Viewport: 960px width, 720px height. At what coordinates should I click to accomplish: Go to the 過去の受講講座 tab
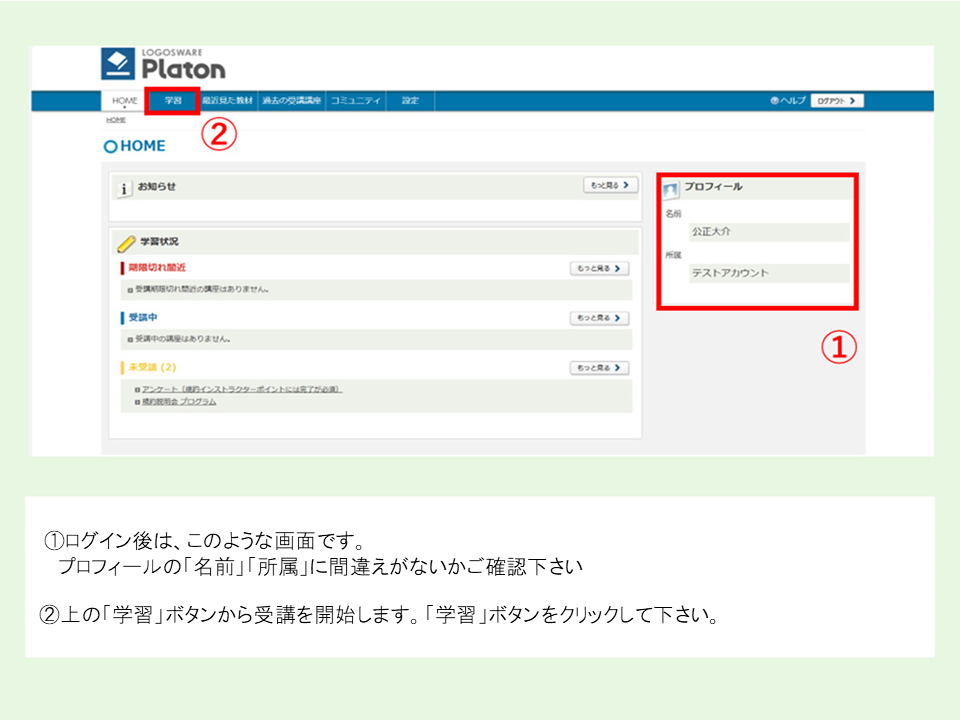click(x=291, y=101)
